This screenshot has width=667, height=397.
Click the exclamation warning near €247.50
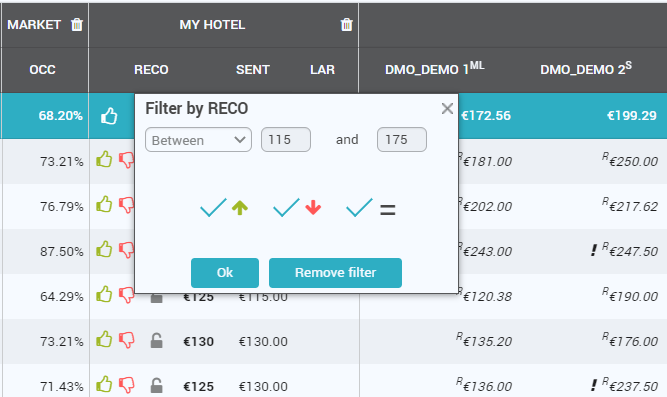594,250
